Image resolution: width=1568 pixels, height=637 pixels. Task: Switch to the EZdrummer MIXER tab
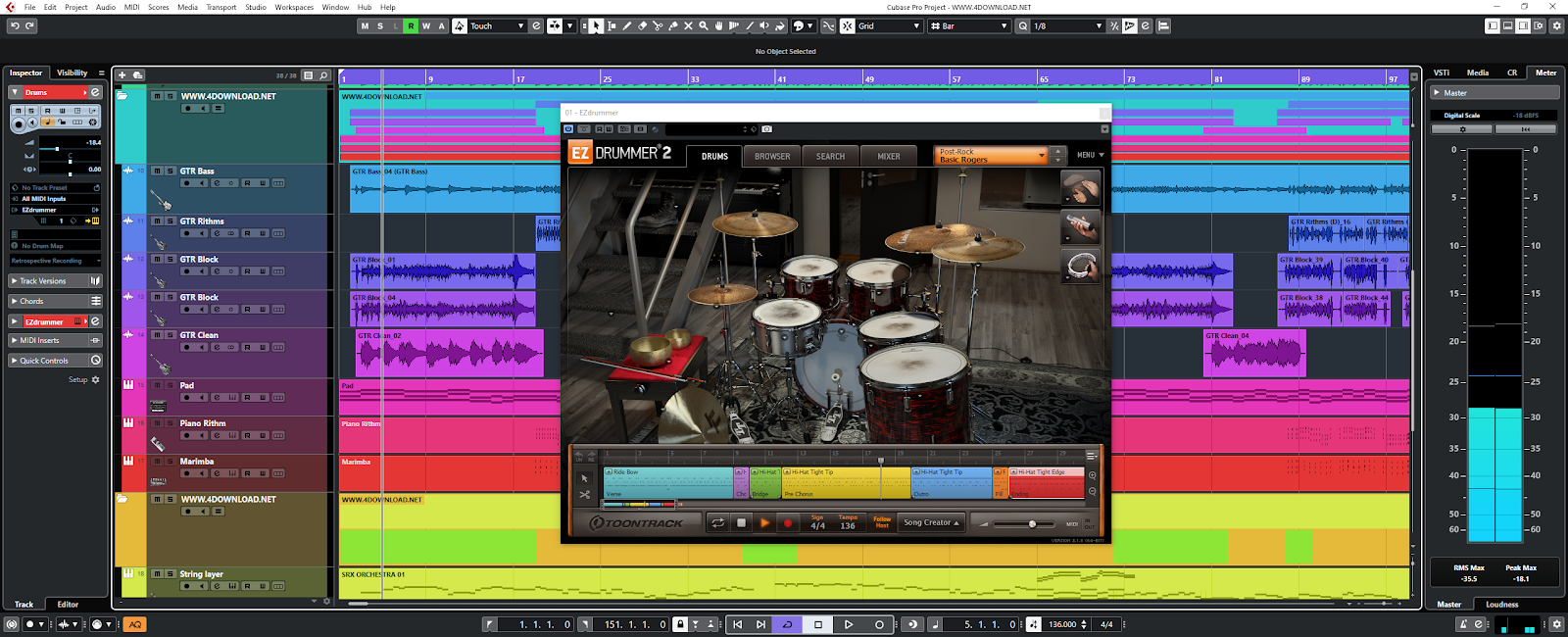tap(889, 156)
